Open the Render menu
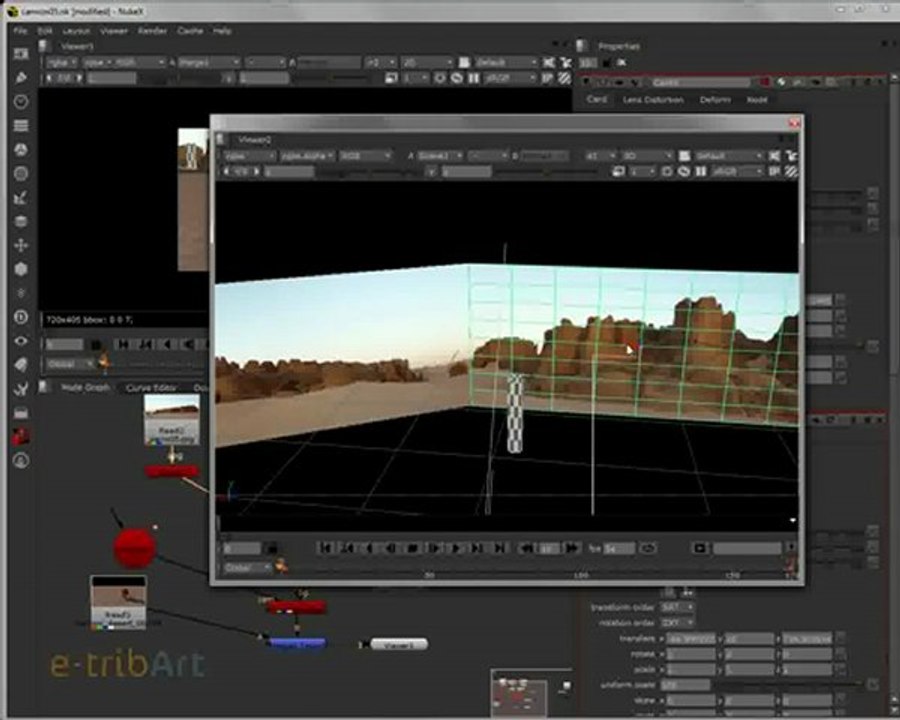The image size is (900, 720). [152, 30]
